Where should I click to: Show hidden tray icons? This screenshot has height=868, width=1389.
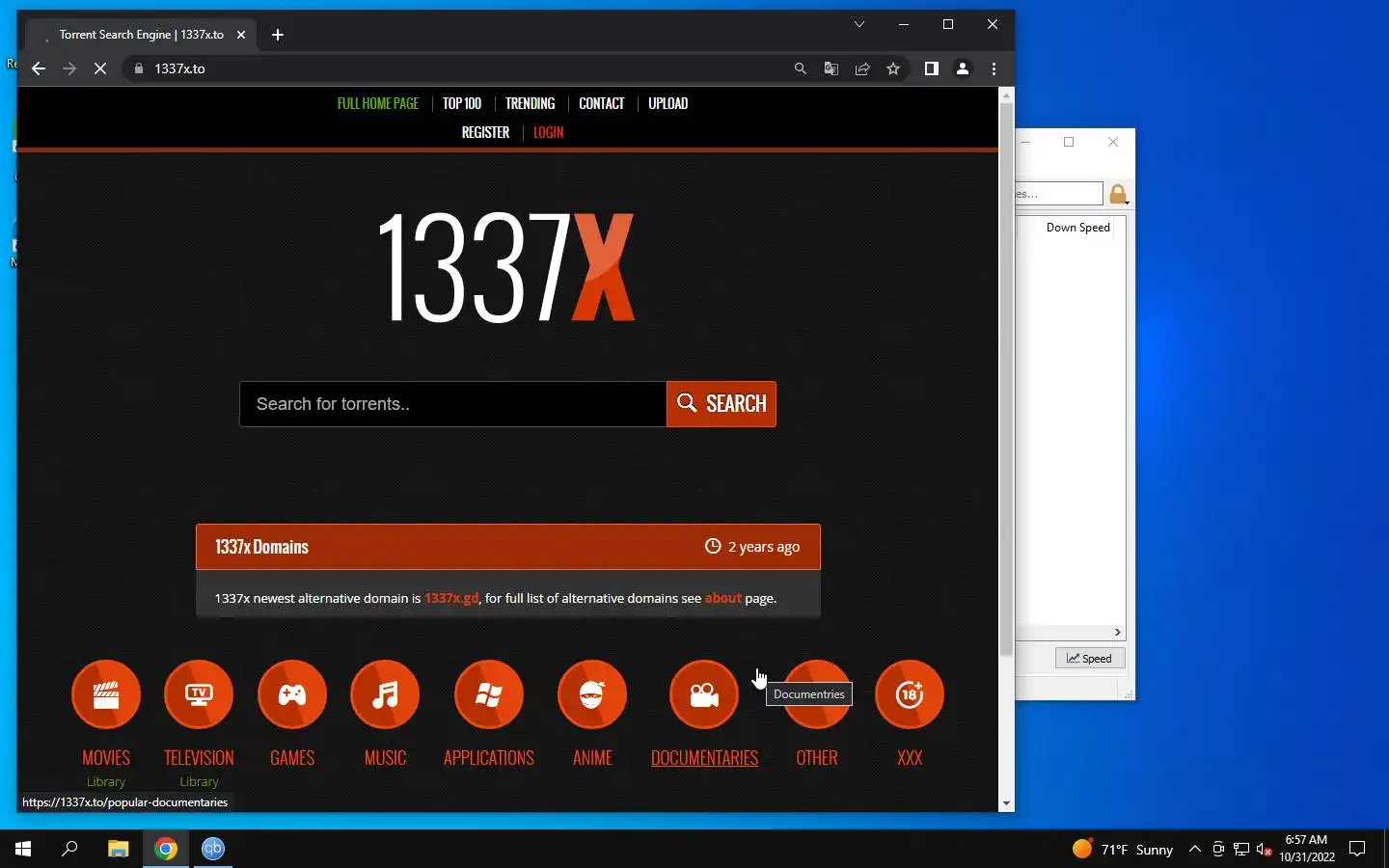[x=1195, y=849]
